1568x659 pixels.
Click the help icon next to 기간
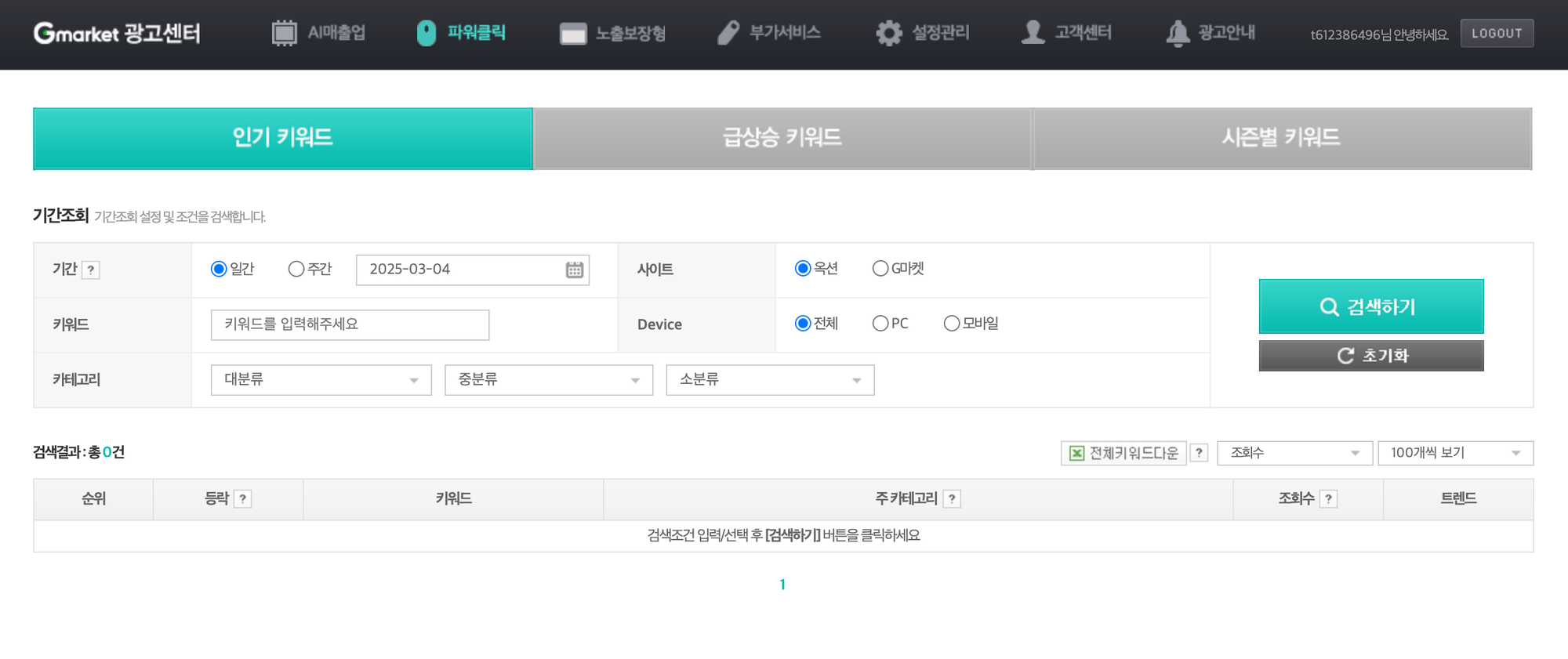[91, 270]
